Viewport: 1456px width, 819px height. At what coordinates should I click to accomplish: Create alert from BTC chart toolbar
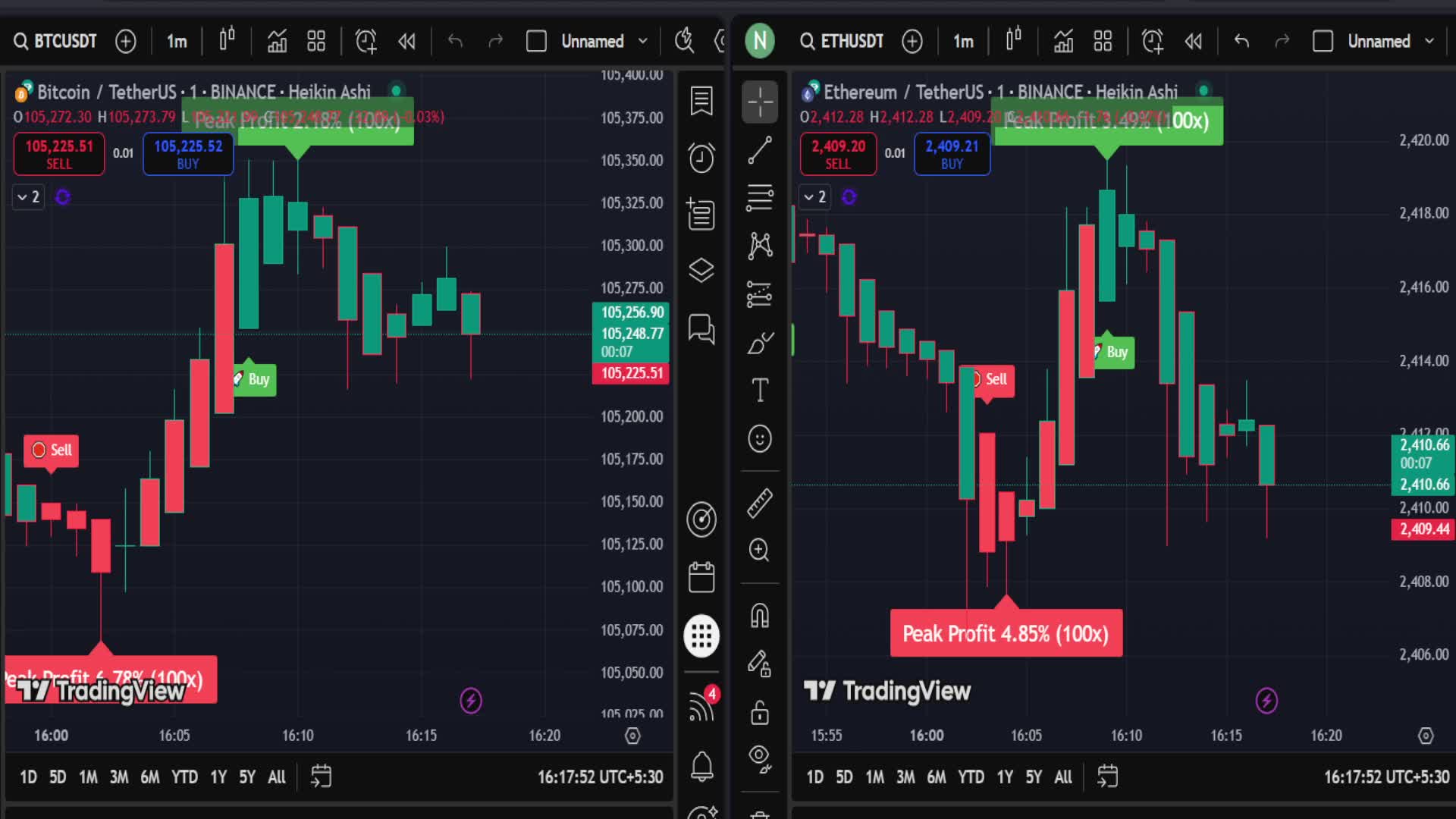coord(366,41)
